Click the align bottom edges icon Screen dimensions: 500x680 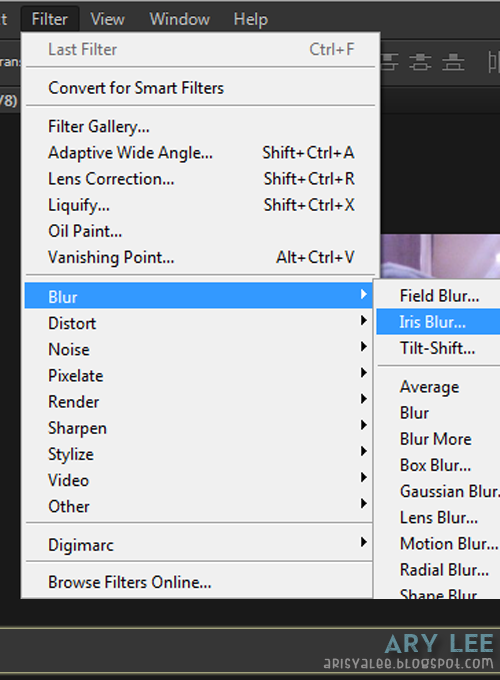coord(453,62)
